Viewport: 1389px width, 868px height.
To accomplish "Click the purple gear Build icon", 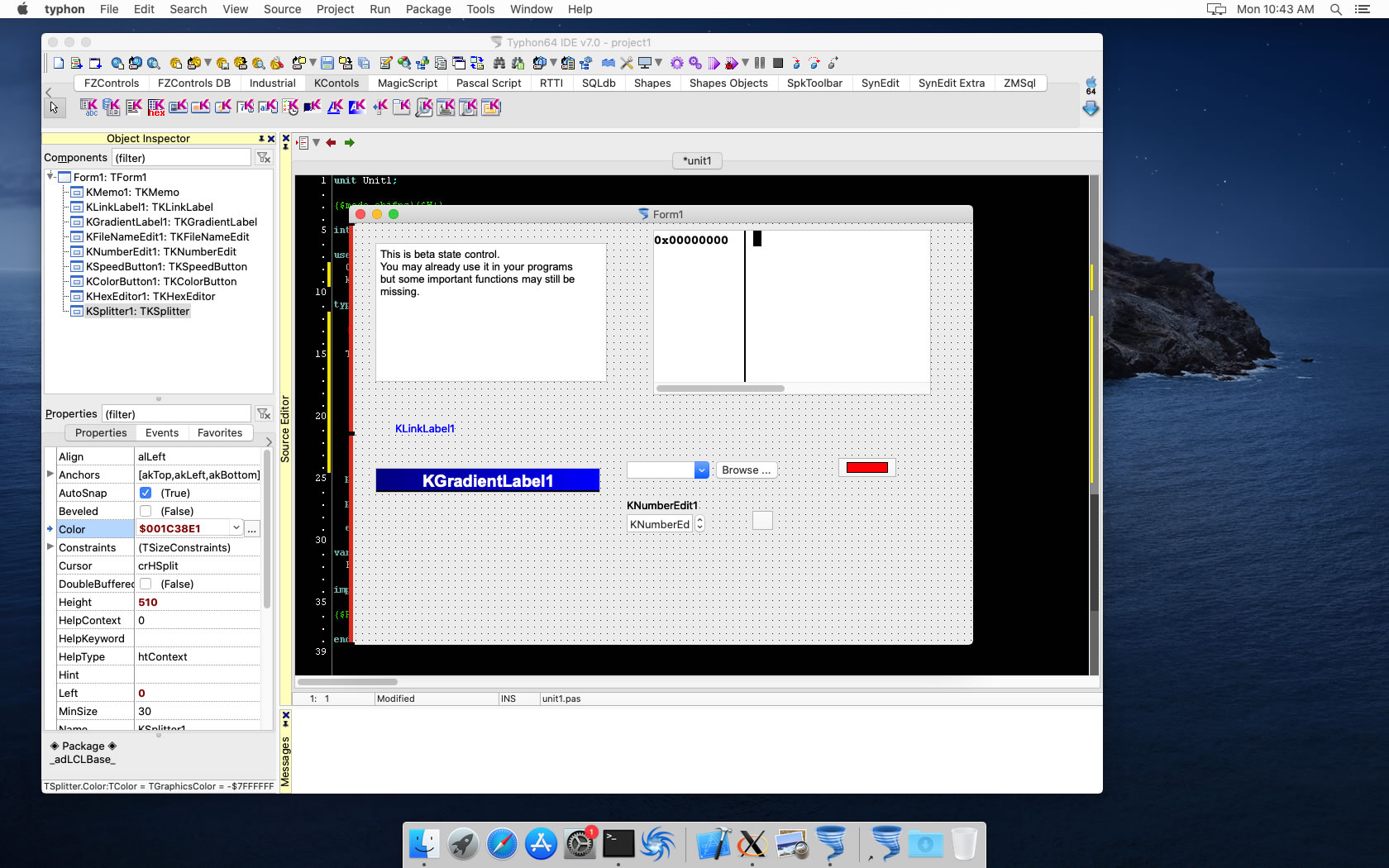I will pos(677,63).
